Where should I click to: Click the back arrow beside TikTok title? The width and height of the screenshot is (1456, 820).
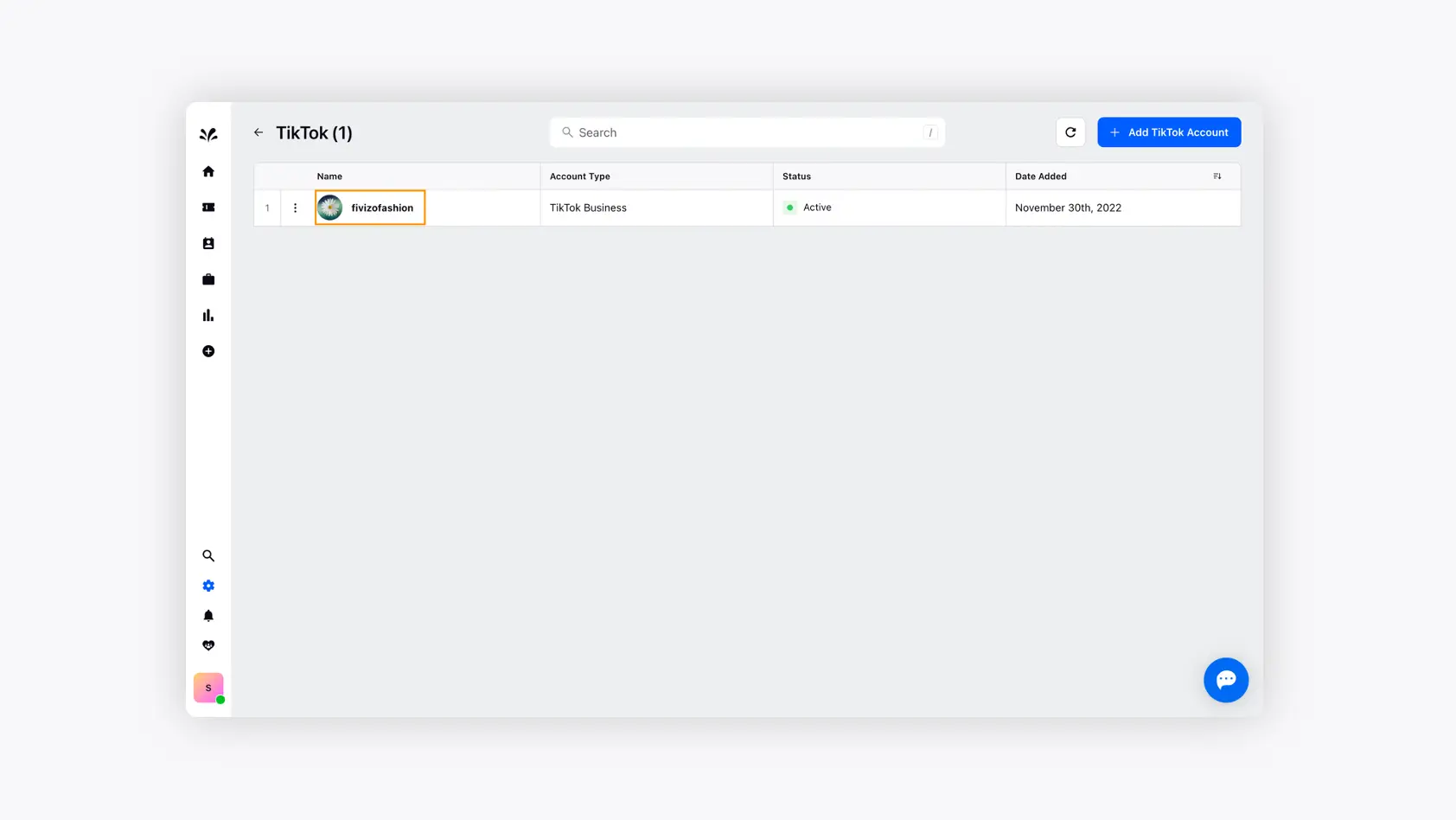tap(259, 132)
